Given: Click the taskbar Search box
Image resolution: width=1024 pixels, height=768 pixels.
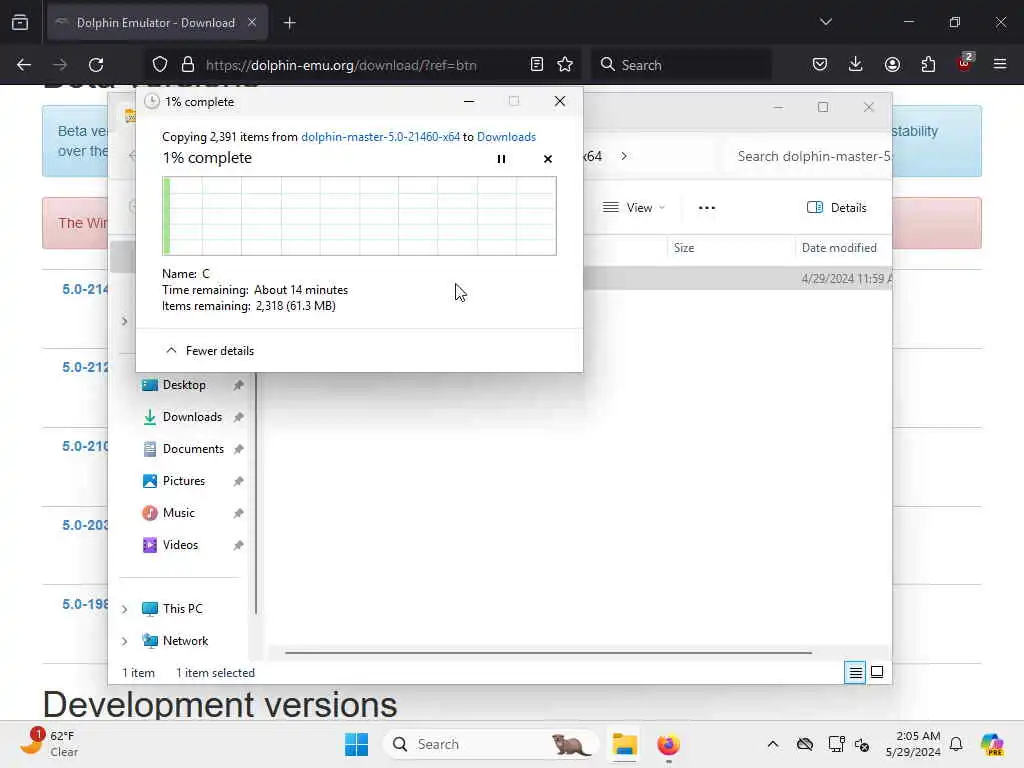Looking at the screenshot, I should 490,744.
